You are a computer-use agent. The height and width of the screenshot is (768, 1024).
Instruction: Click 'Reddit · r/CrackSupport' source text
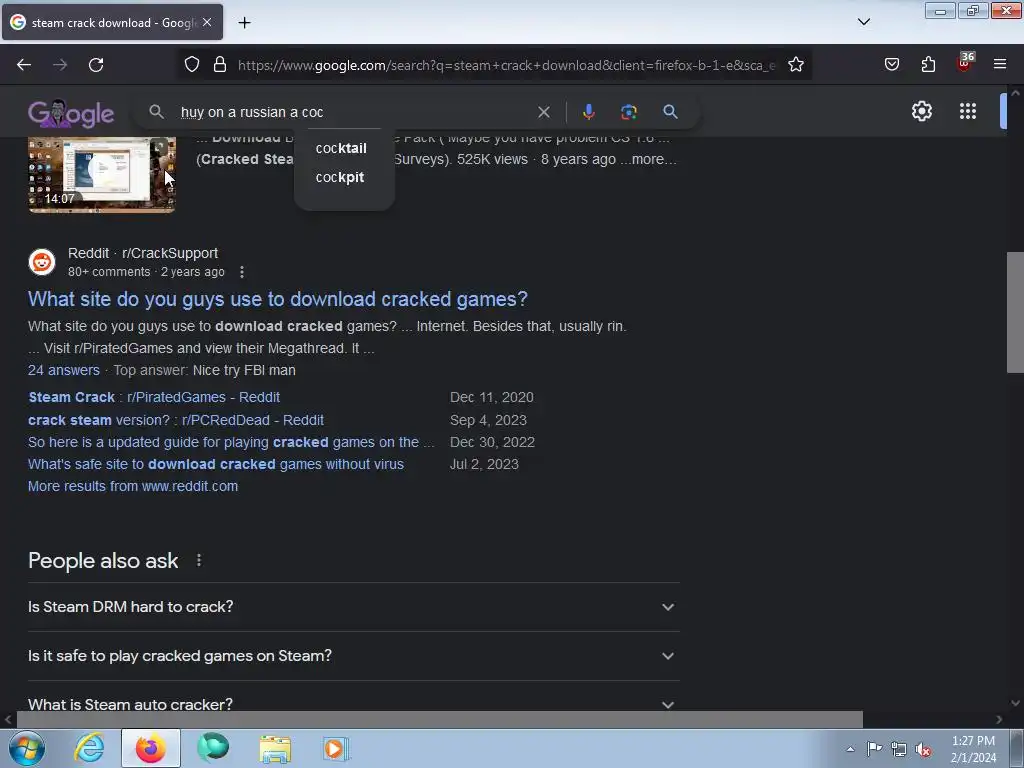(143, 253)
